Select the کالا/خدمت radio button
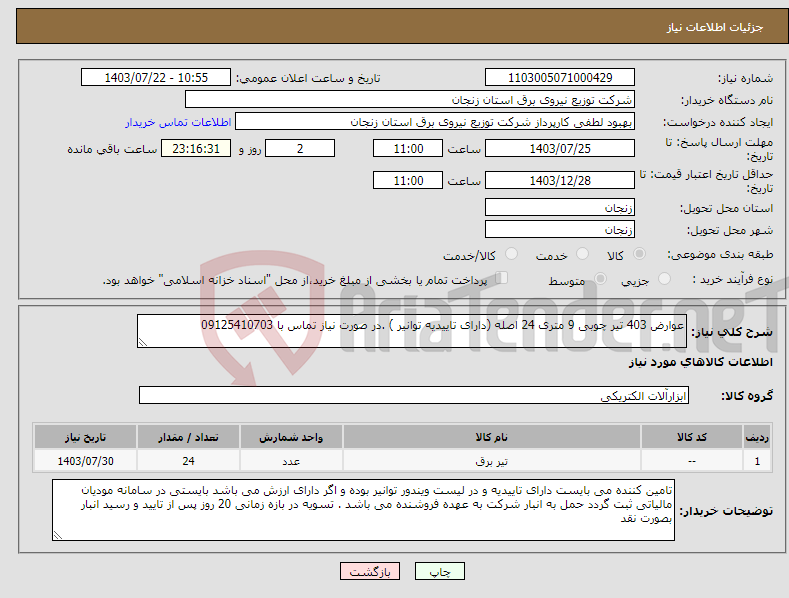 click(x=511, y=254)
